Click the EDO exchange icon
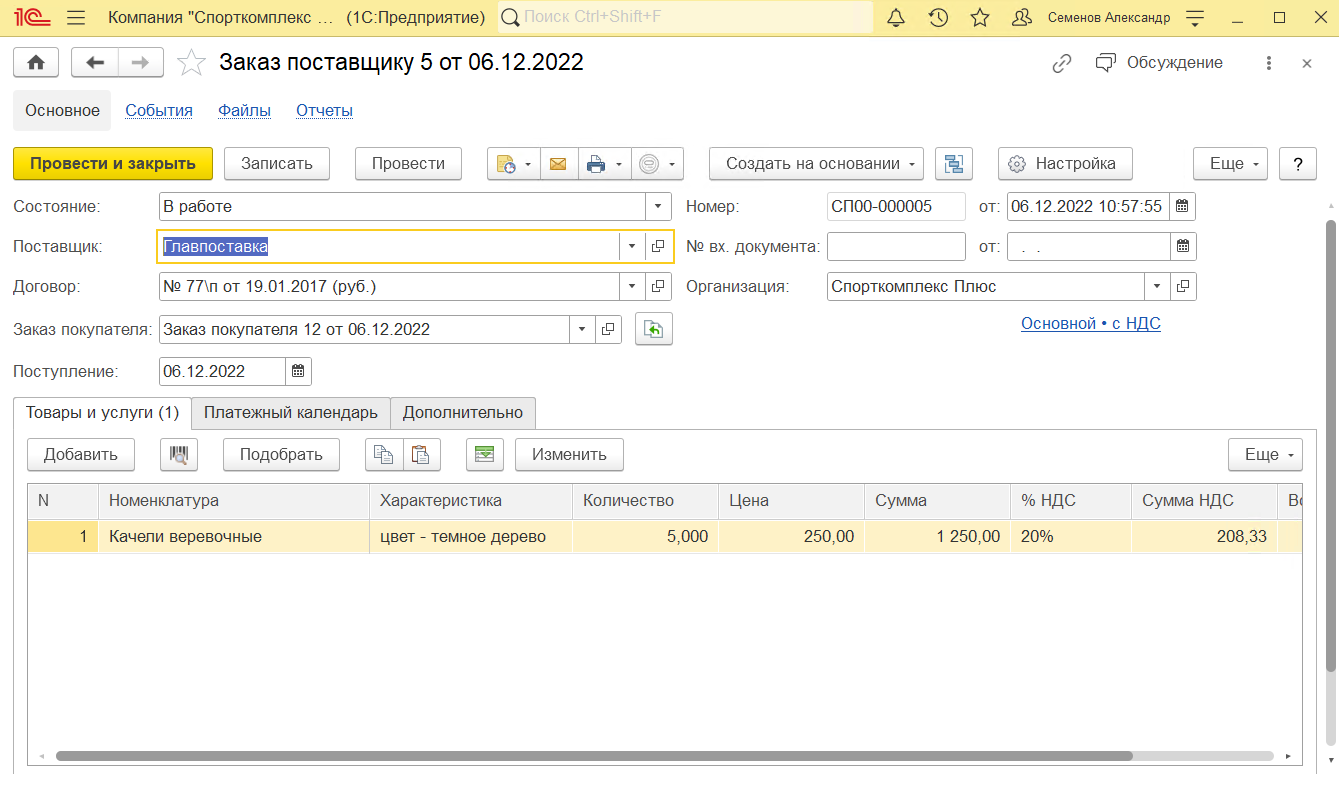The image size is (1339, 787). click(x=649, y=164)
